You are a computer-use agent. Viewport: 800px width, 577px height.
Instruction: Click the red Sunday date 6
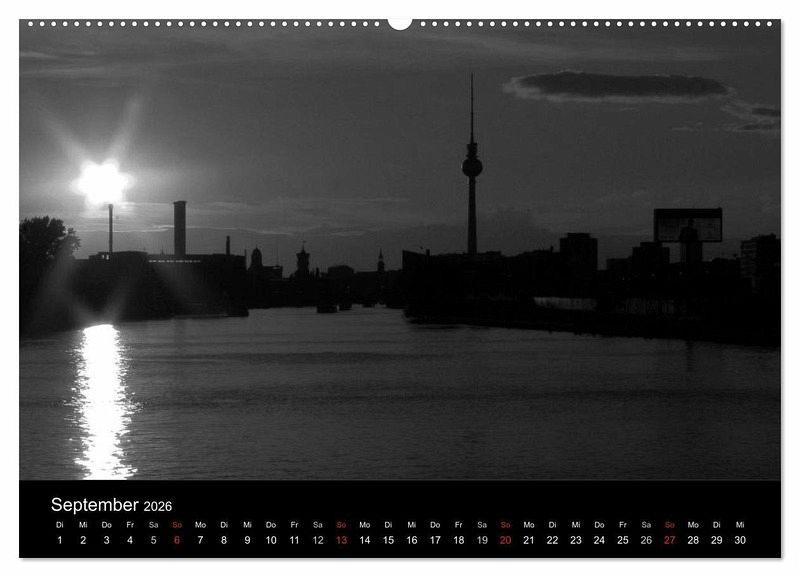click(177, 540)
